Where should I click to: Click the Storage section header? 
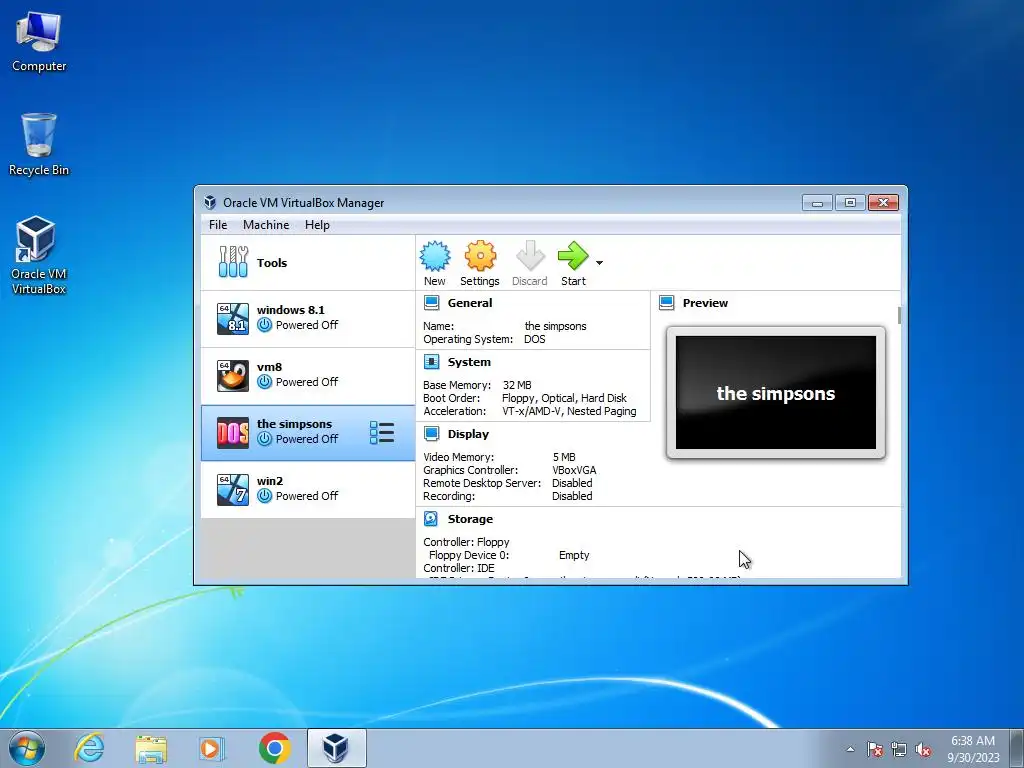point(470,519)
